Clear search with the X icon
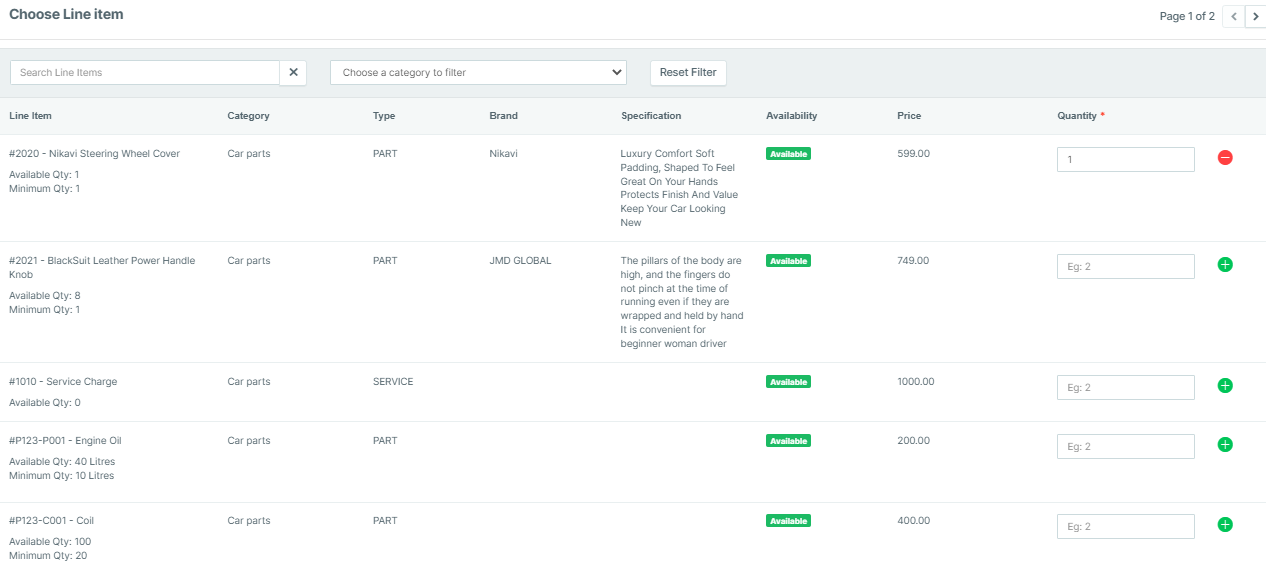This screenshot has width=1266, height=582. 293,73
